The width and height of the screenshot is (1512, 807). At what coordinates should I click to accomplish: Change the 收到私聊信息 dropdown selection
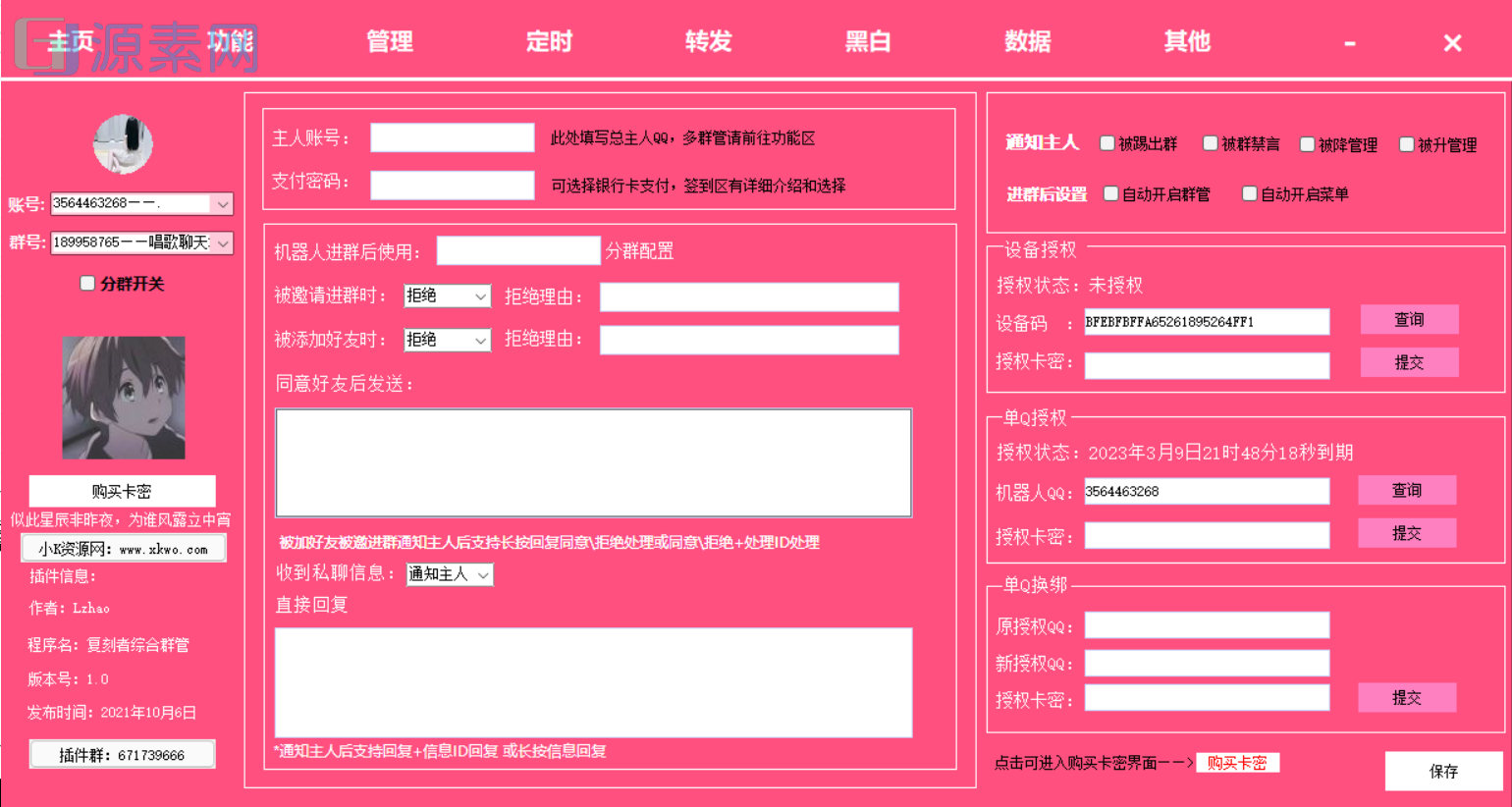[449, 573]
